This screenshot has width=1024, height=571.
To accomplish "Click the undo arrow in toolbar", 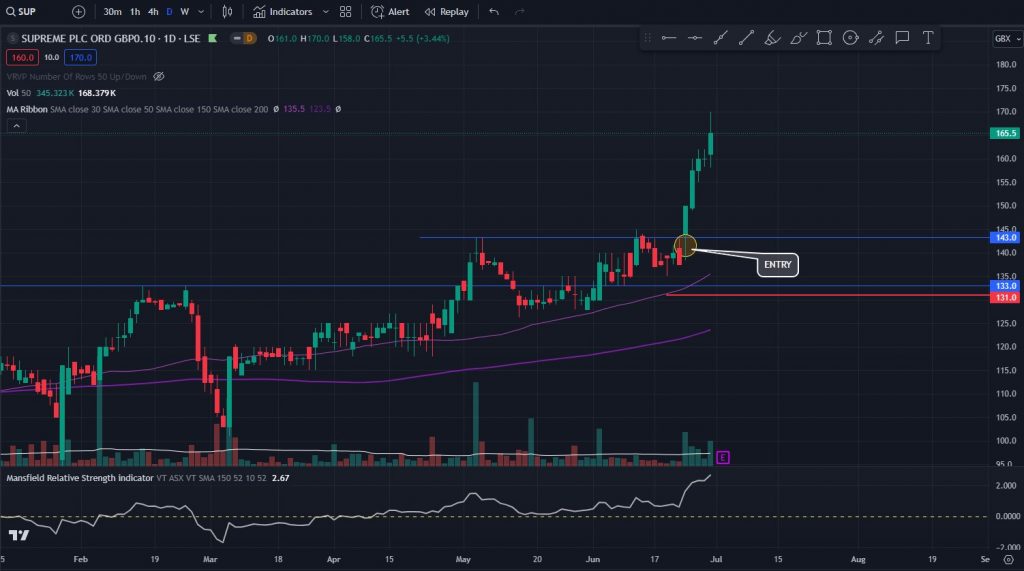I will (x=493, y=12).
